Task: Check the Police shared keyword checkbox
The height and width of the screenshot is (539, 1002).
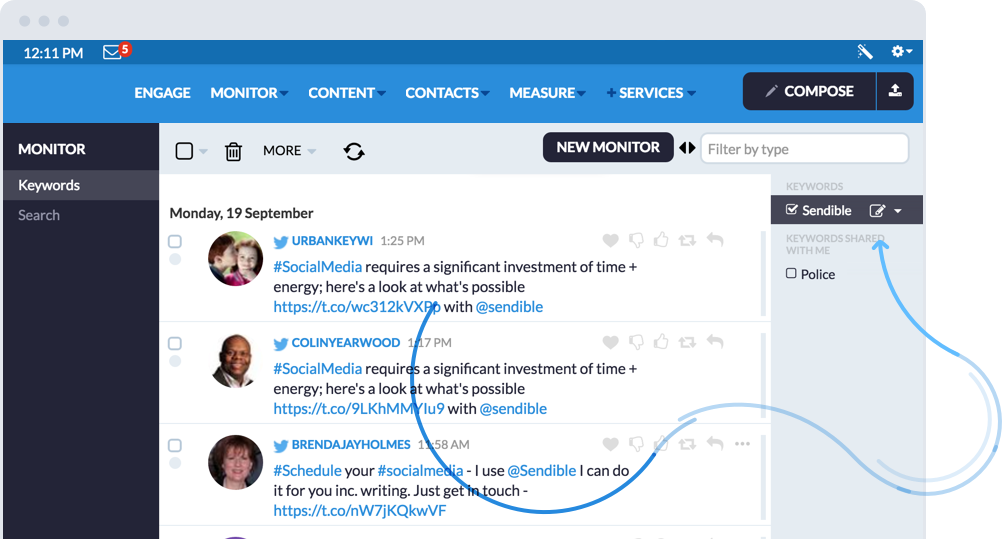Action: [x=791, y=274]
